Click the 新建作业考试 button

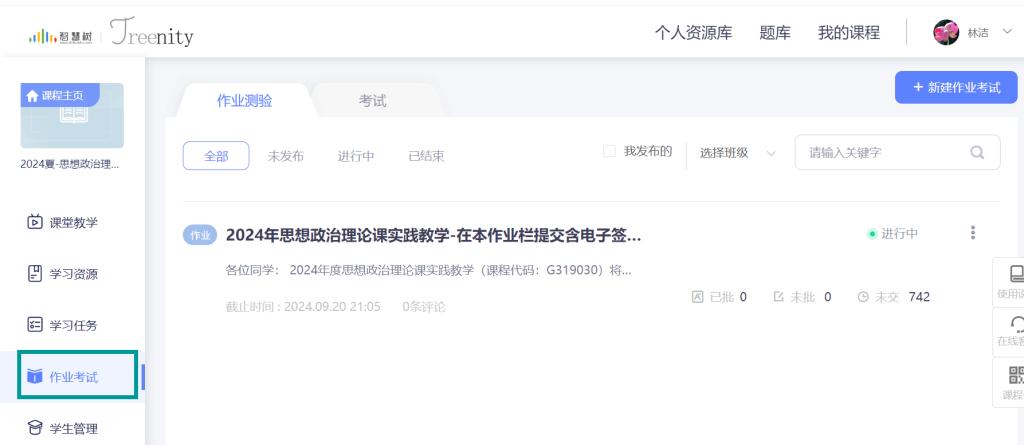(x=956, y=87)
